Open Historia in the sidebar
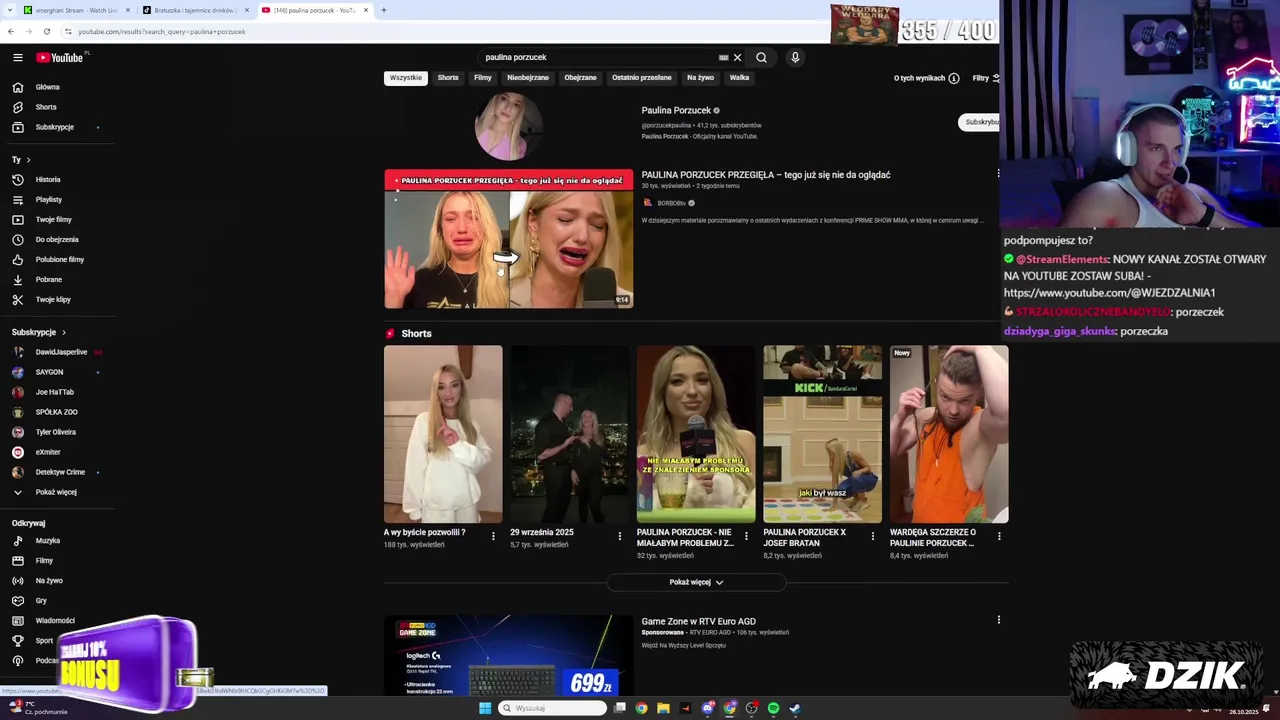The height and width of the screenshot is (720, 1280). pyautogui.click(x=48, y=180)
